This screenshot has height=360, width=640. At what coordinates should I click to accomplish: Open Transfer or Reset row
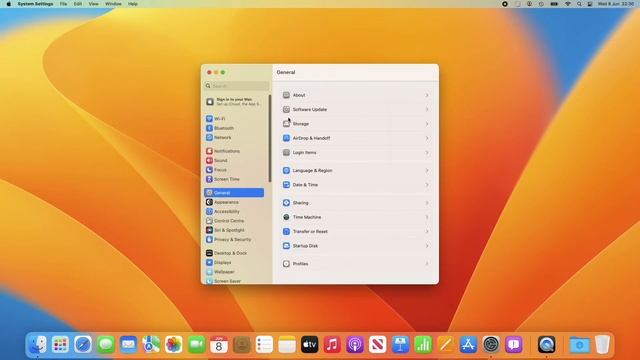coord(356,231)
